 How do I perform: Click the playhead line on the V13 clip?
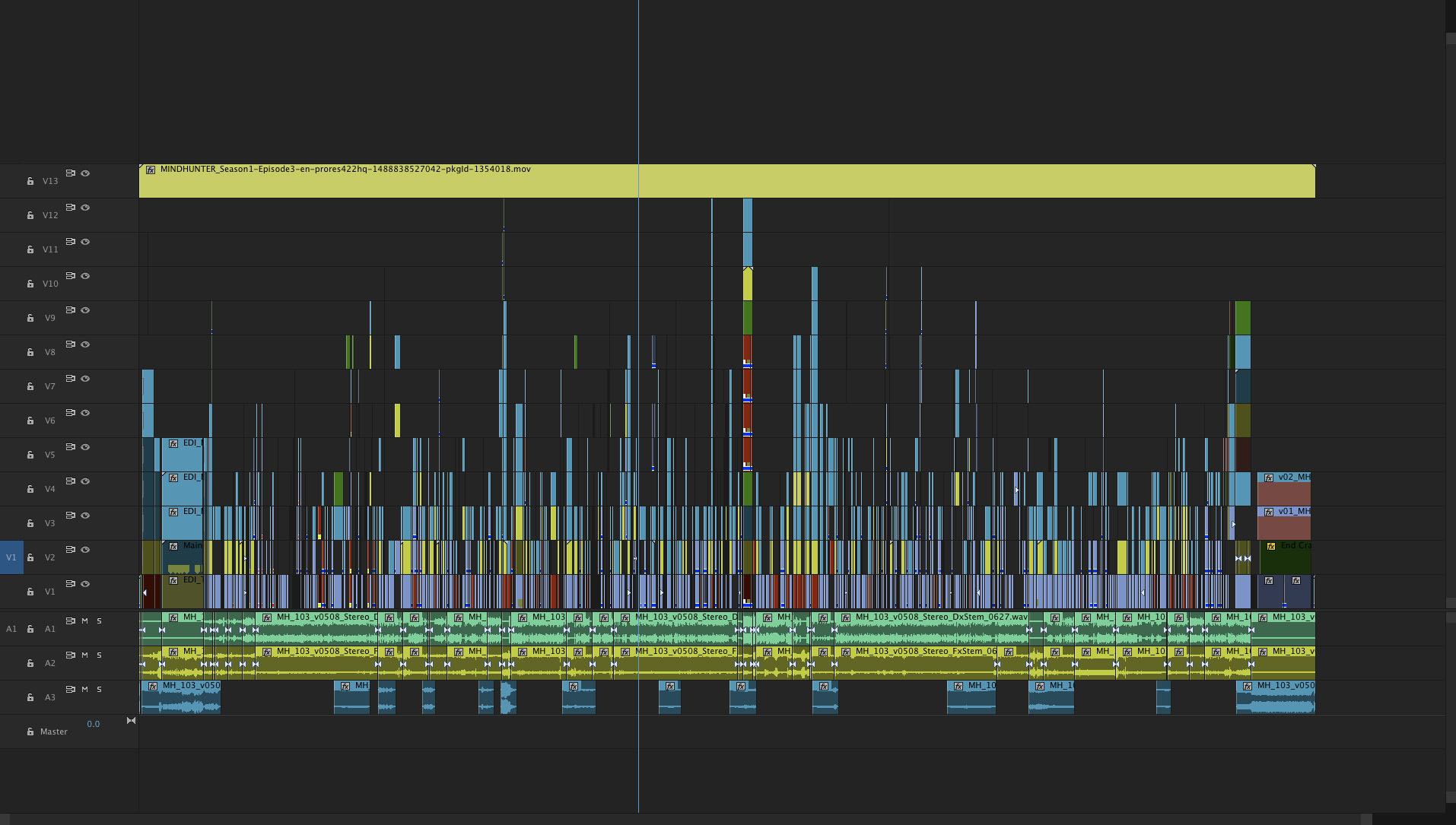click(638, 181)
